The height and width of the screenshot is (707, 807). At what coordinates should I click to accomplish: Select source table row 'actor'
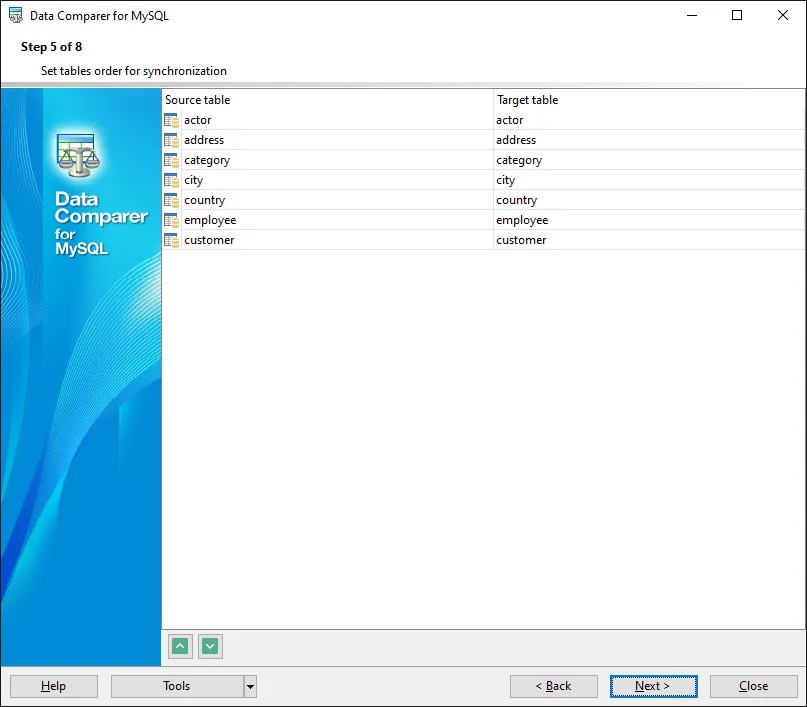(337, 120)
